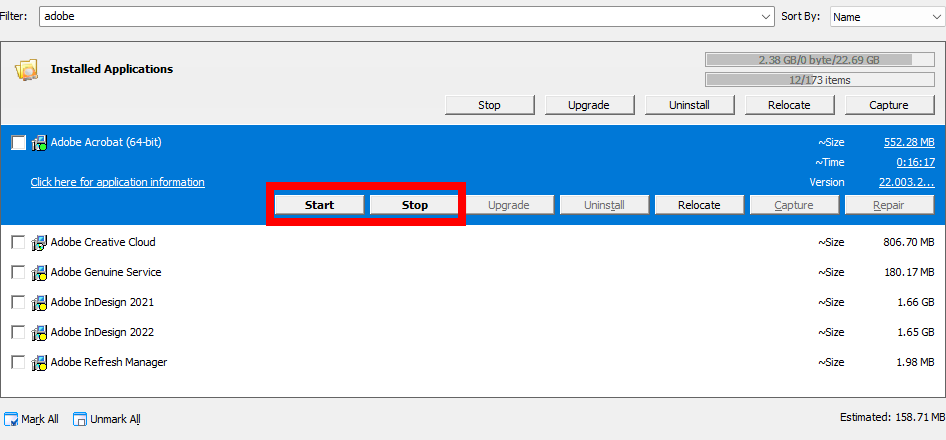Viewport: 946px width, 440px height.
Task: Click the Adobe Acrobat (64-bit) application icon
Action: (x=39, y=143)
